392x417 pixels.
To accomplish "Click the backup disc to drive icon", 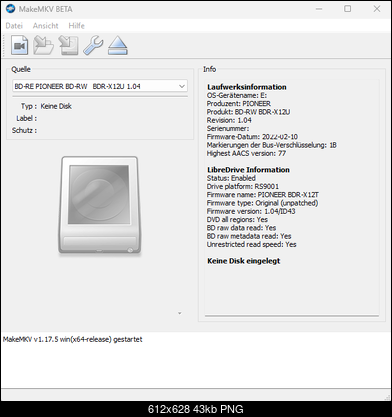I will pos(68,45).
